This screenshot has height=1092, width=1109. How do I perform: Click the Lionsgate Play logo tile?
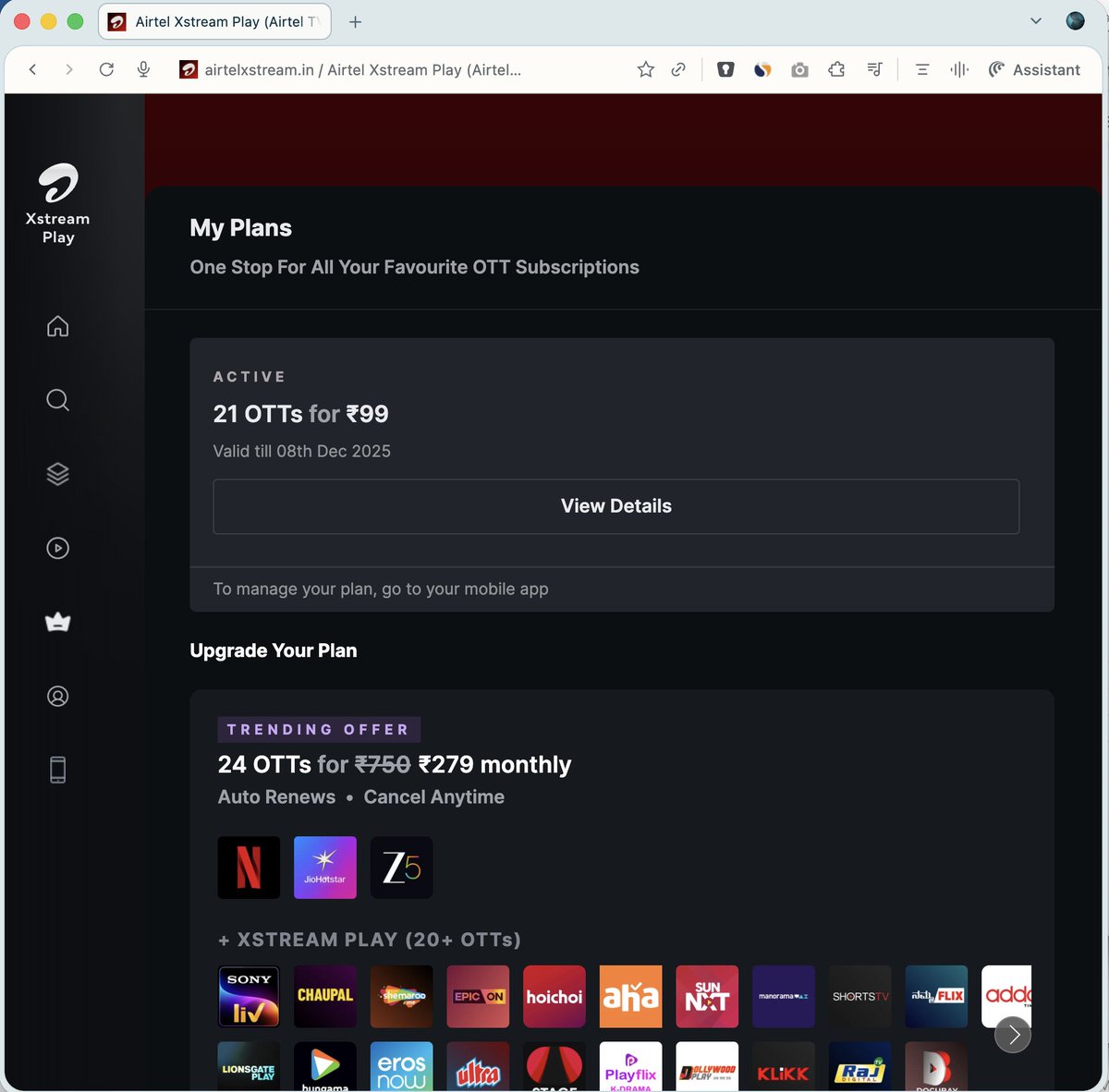(x=249, y=1067)
